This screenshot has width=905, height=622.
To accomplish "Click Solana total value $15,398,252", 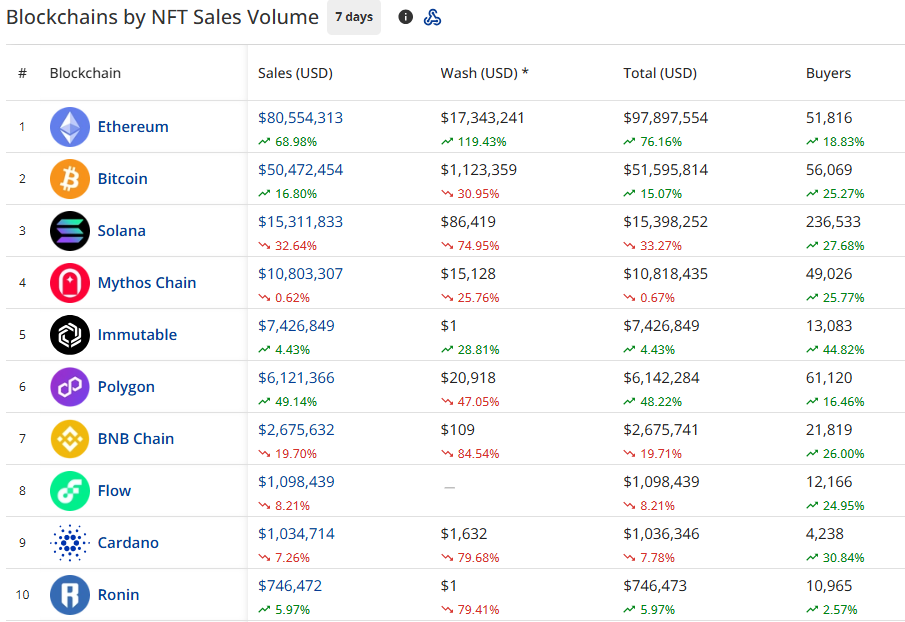I will pos(665,222).
